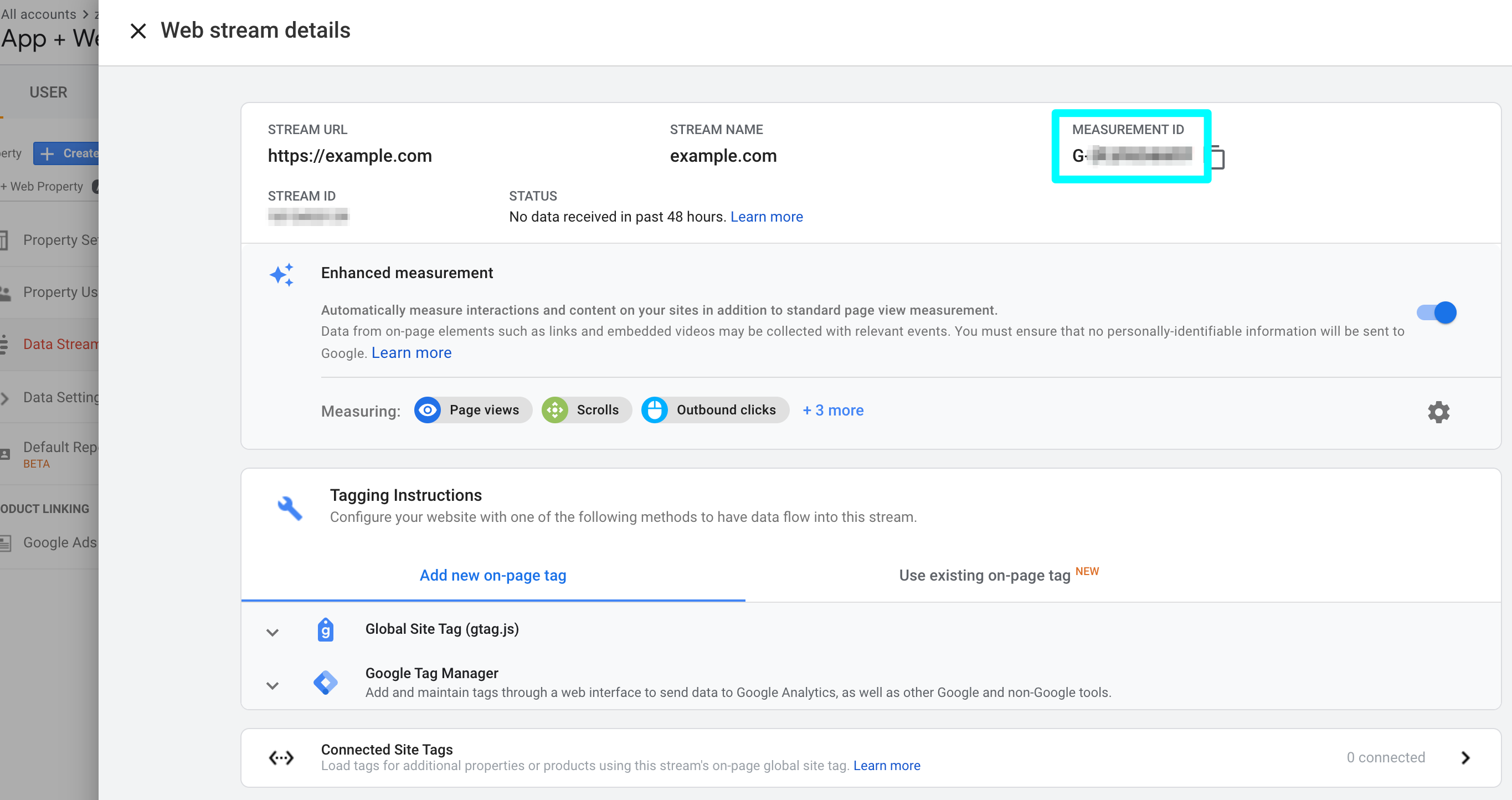
Task: Click the Global Site Tag icon
Action: (x=325, y=630)
